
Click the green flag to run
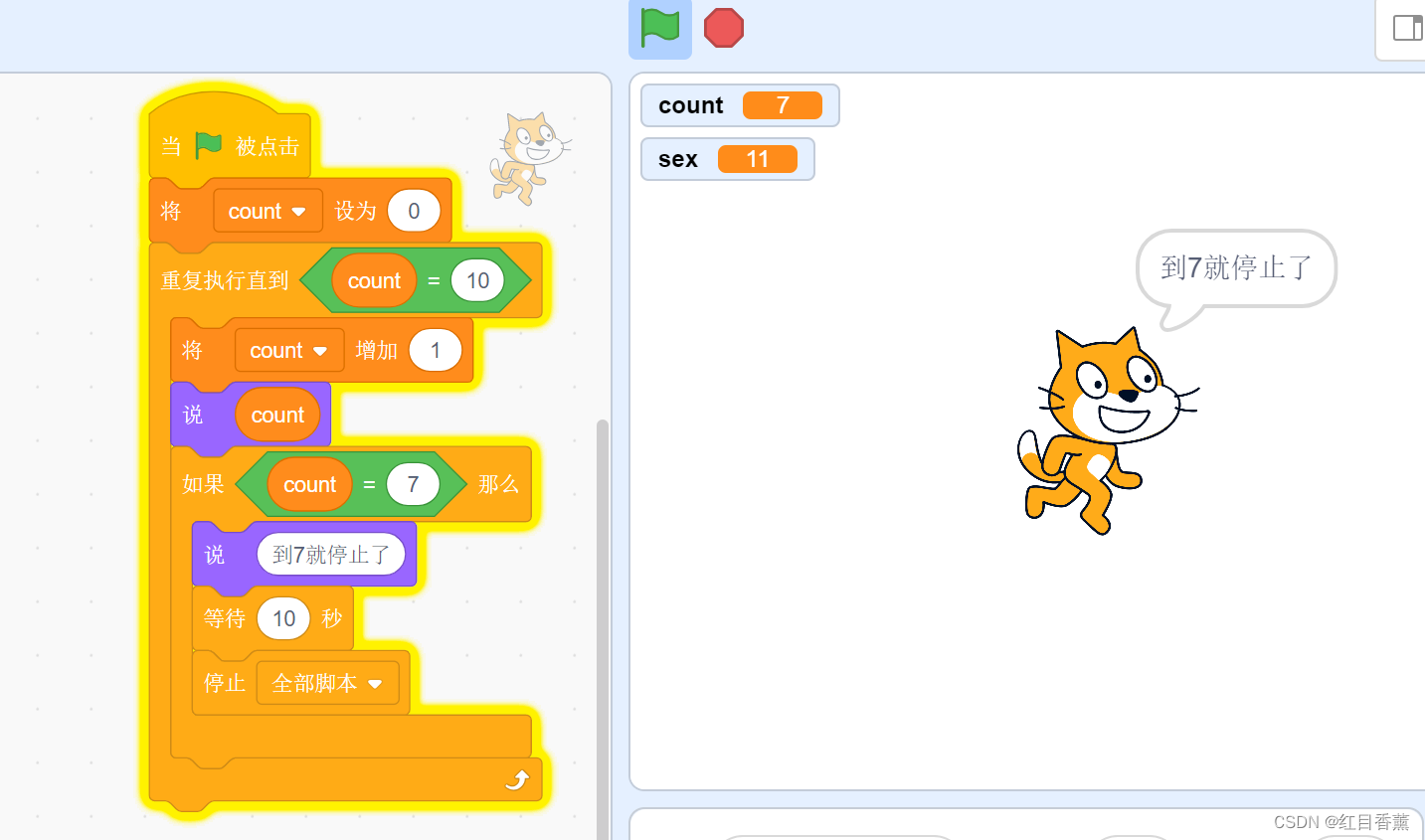click(660, 28)
